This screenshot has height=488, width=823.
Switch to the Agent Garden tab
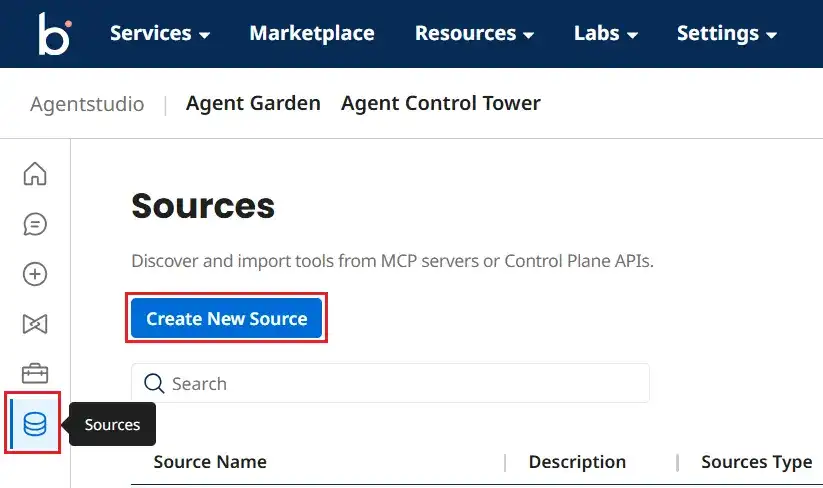pyautogui.click(x=253, y=103)
